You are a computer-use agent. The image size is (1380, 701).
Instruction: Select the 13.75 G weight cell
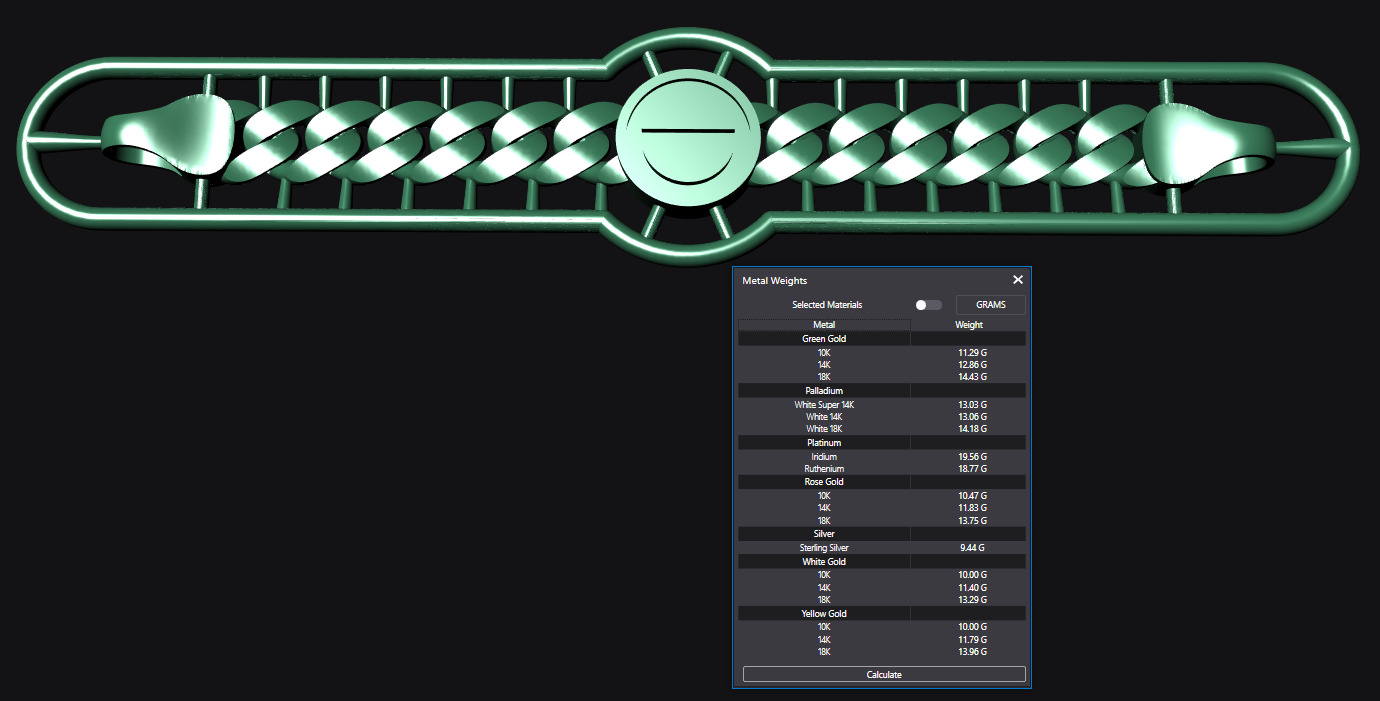click(972, 521)
